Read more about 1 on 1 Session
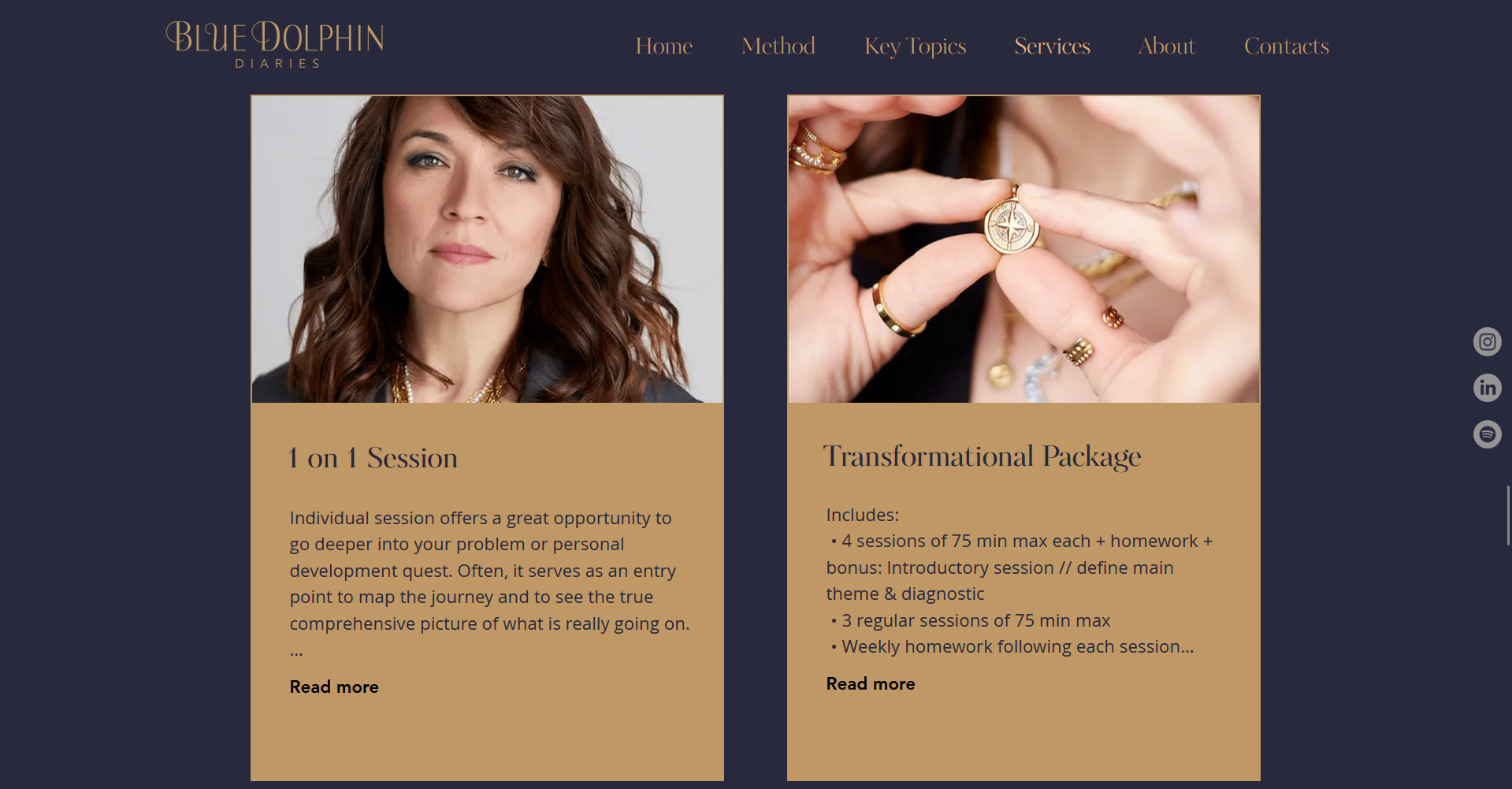 pos(334,687)
